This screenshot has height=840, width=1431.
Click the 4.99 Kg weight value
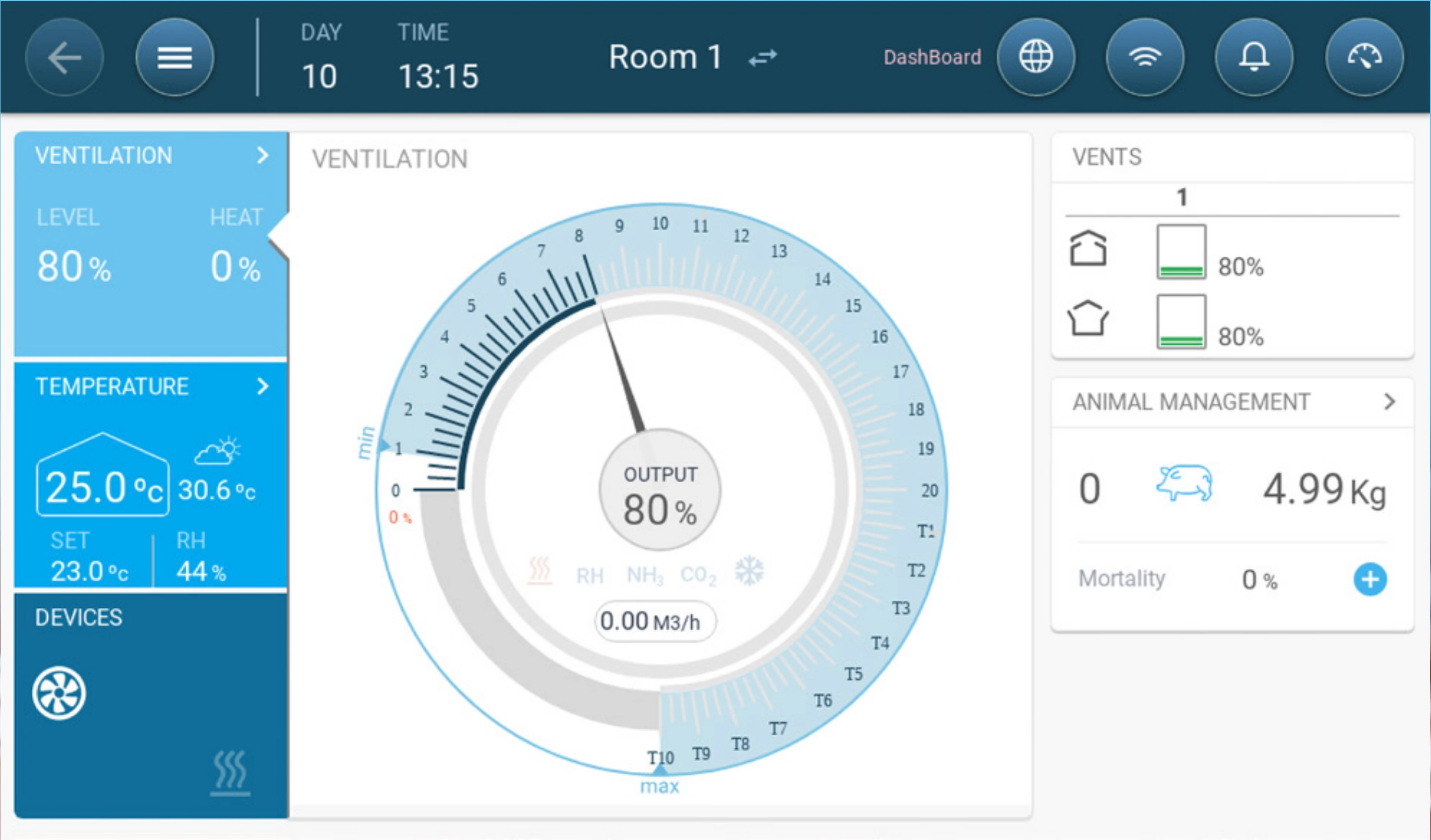(x=1324, y=490)
